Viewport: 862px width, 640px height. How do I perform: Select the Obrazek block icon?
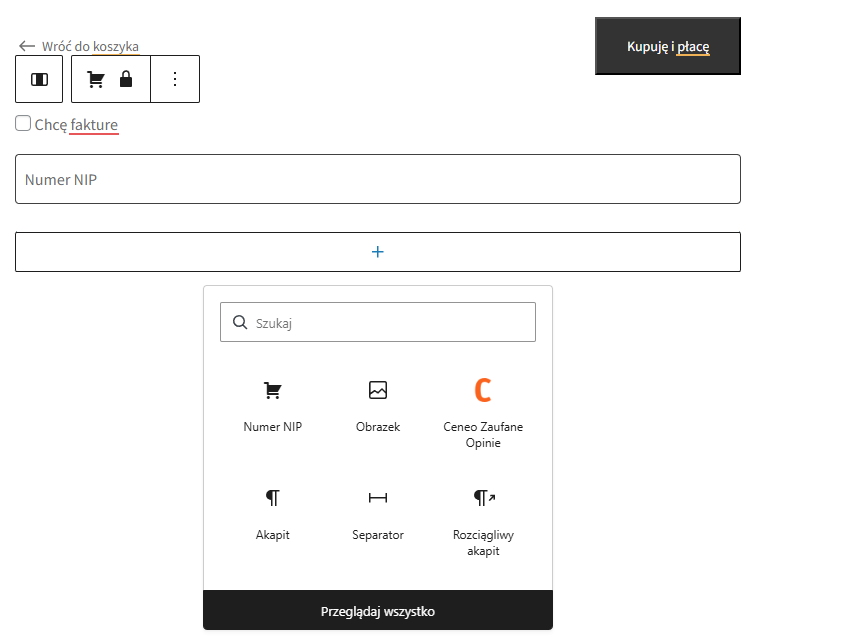click(x=377, y=391)
